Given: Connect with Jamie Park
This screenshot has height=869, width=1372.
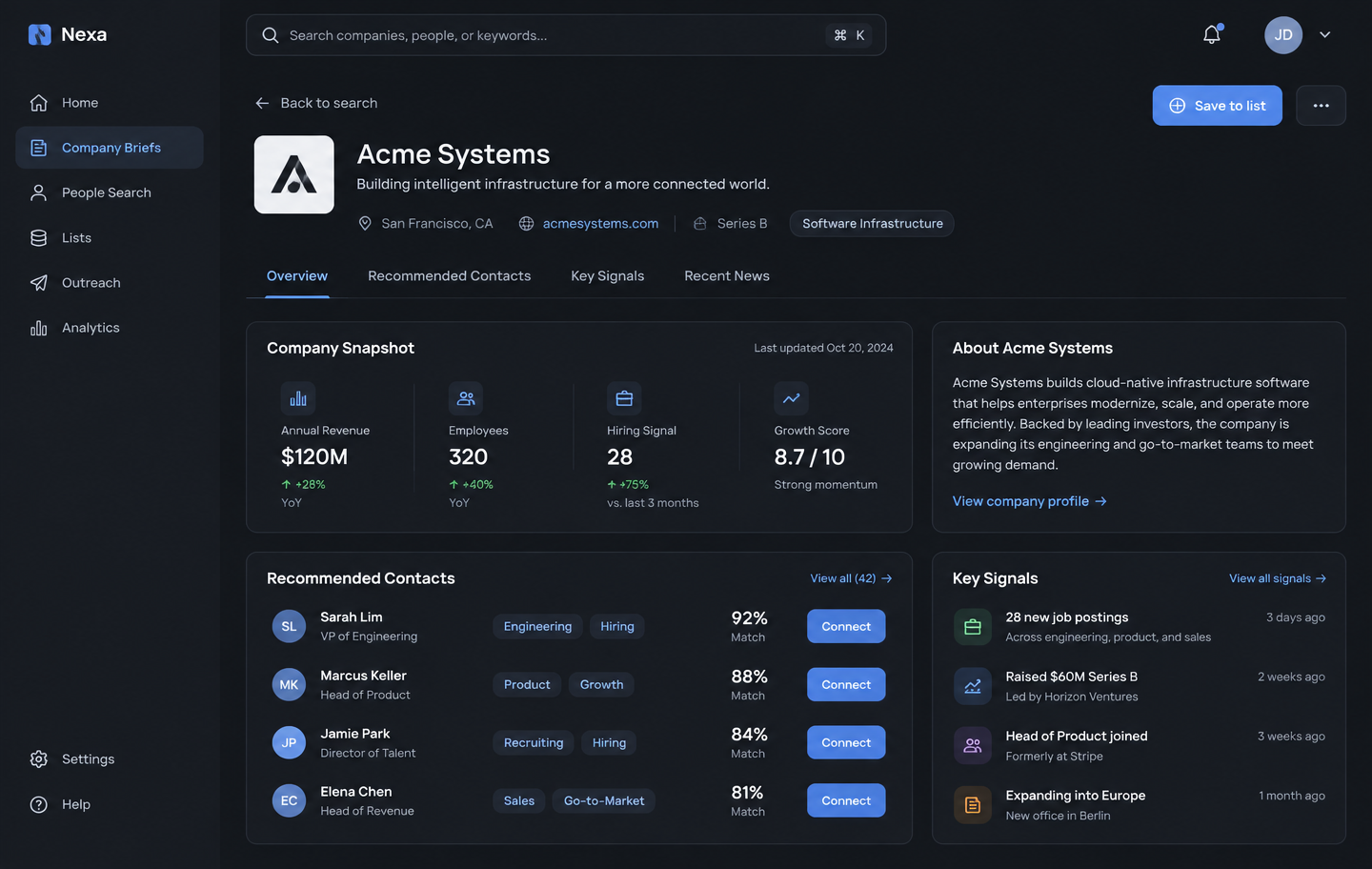Looking at the screenshot, I should click(846, 742).
